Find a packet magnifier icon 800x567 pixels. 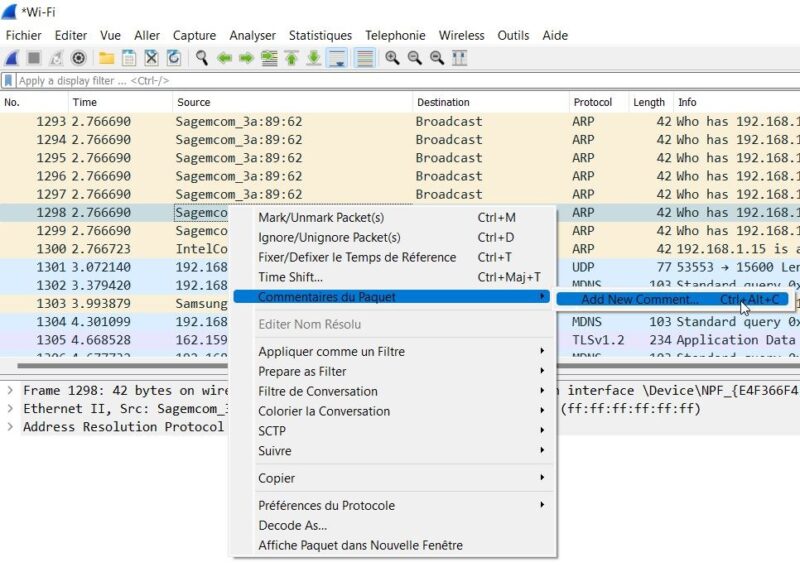pyautogui.click(x=202, y=58)
